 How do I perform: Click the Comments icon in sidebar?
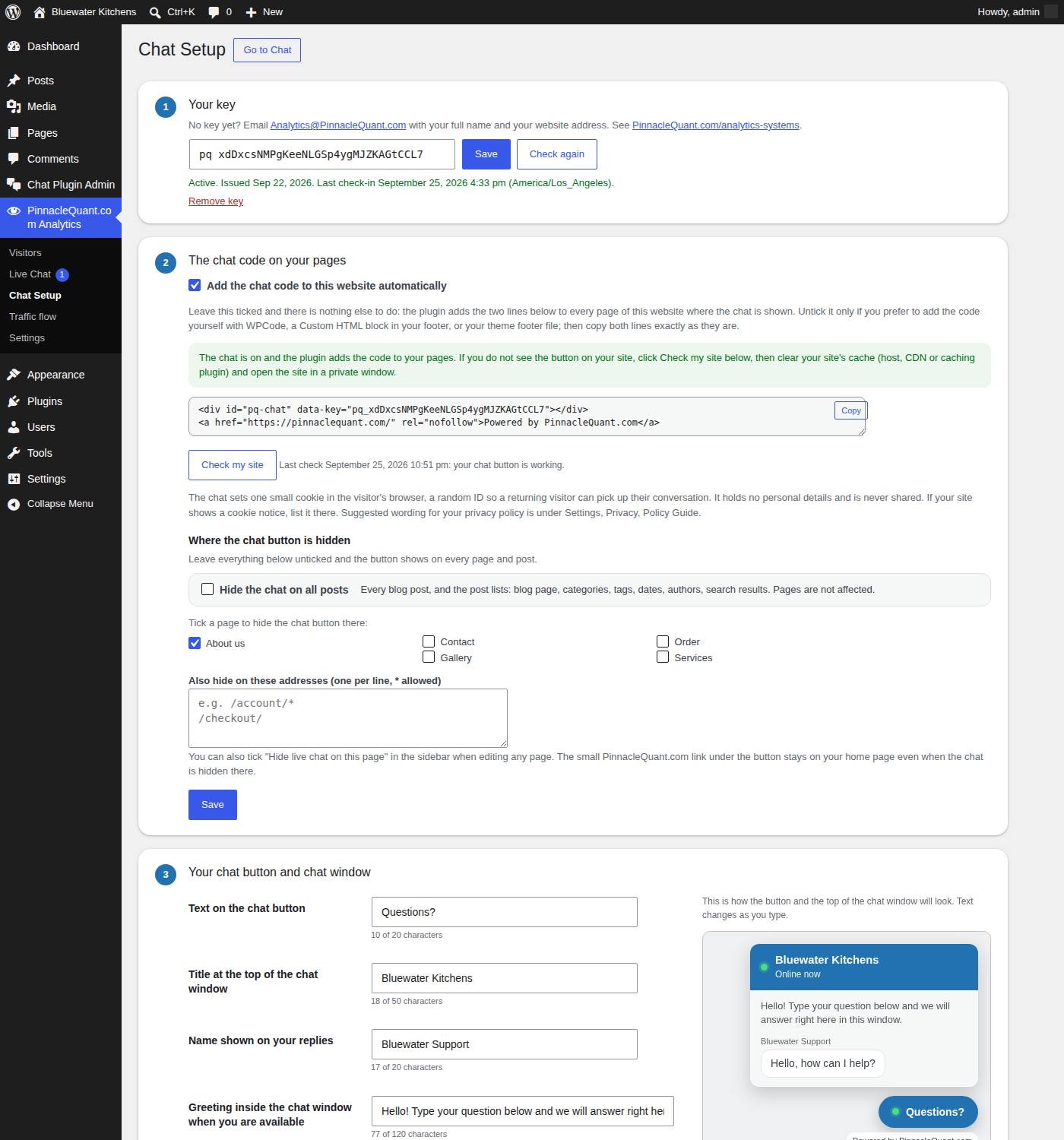click(x=14, y=159)
